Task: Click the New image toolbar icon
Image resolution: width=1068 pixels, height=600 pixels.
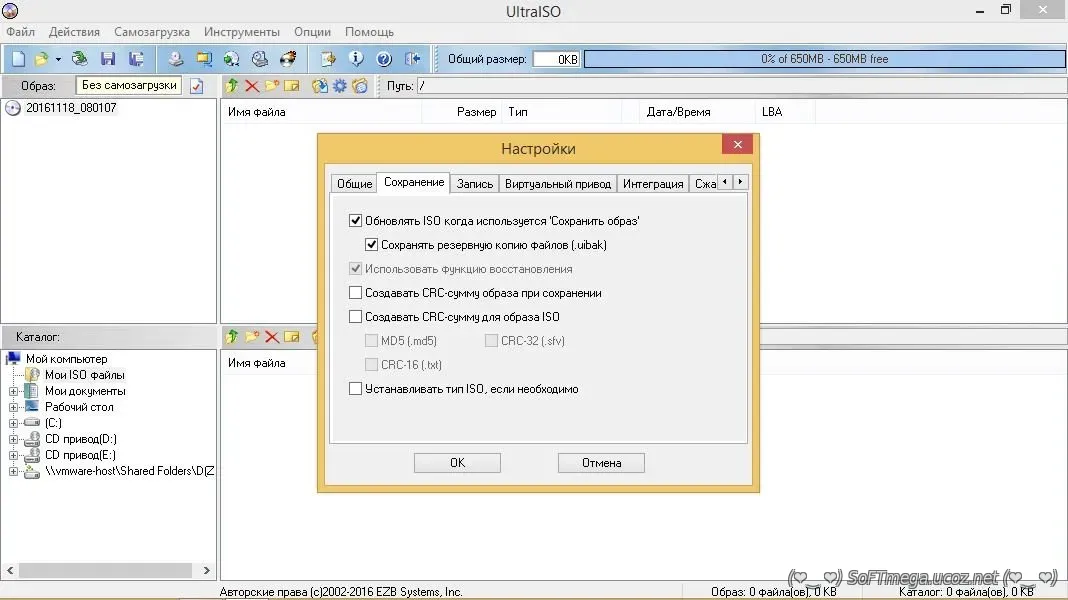Action: pos(18,59)
